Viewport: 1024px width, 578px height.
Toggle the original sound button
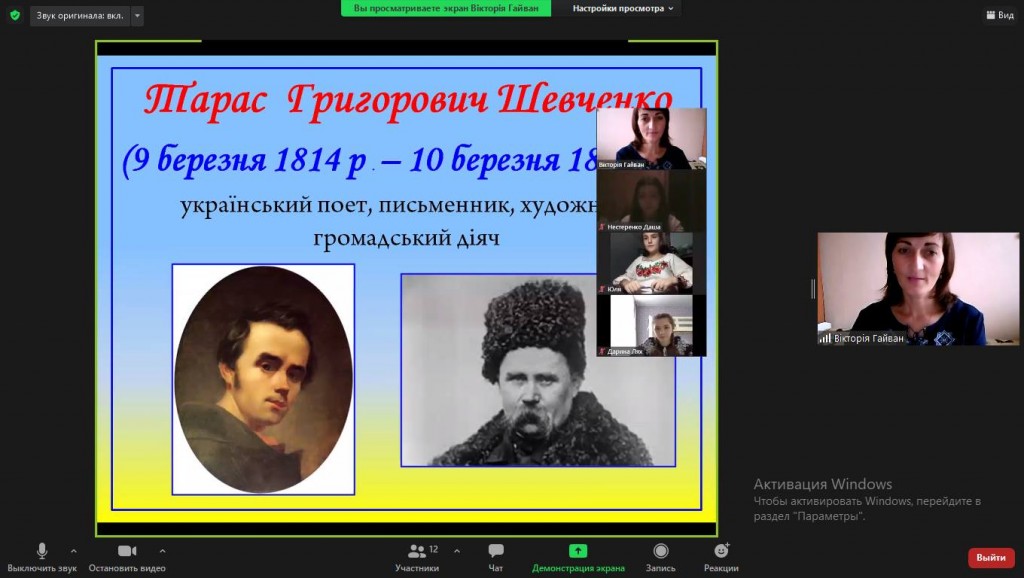coord(80,16)
